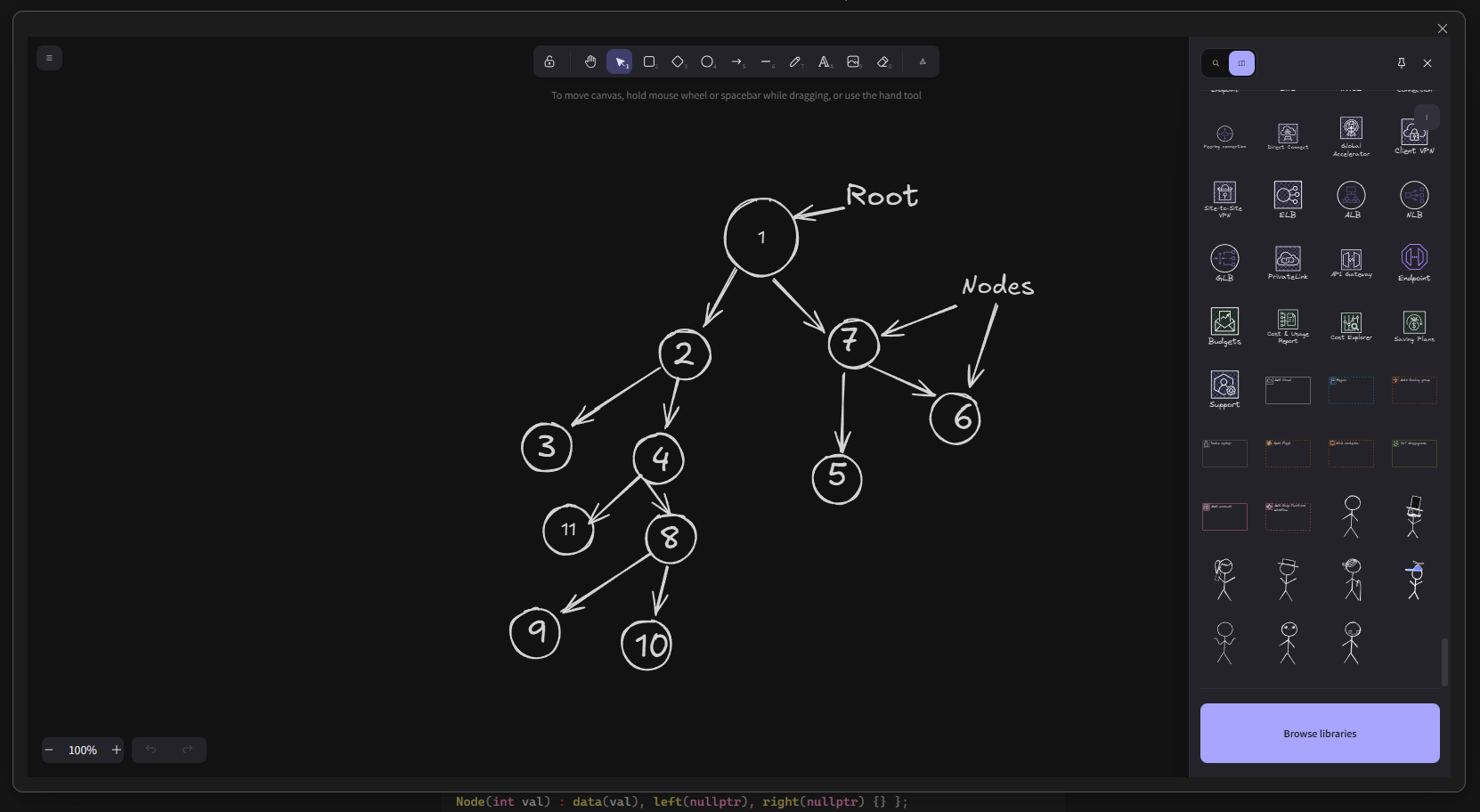This screenshot has width=1480, height=812.
Task: Add the Direct Connect library item
Action: (x=1288, y=136)
